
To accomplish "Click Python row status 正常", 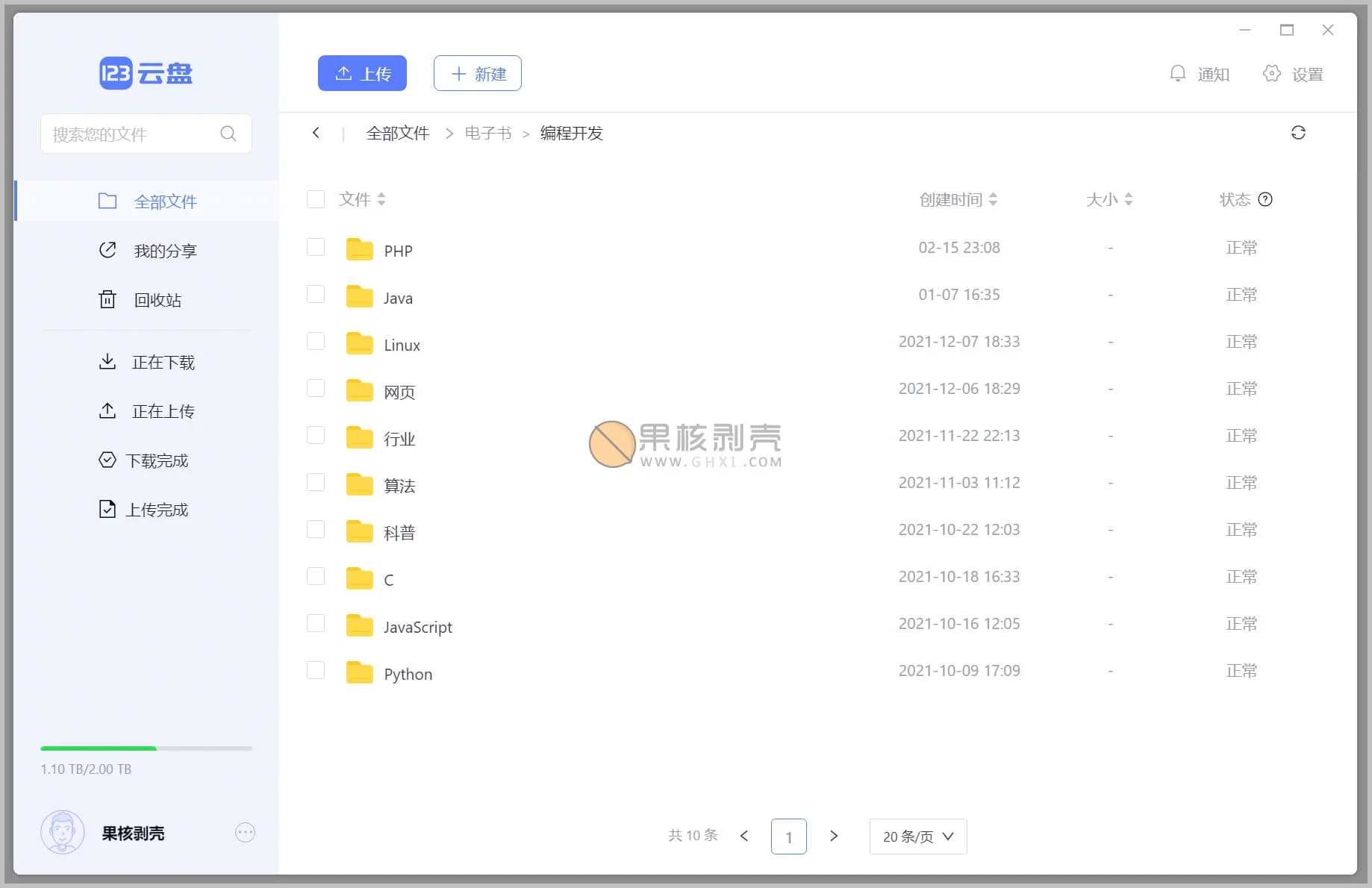I will (x=1242, y=670).
